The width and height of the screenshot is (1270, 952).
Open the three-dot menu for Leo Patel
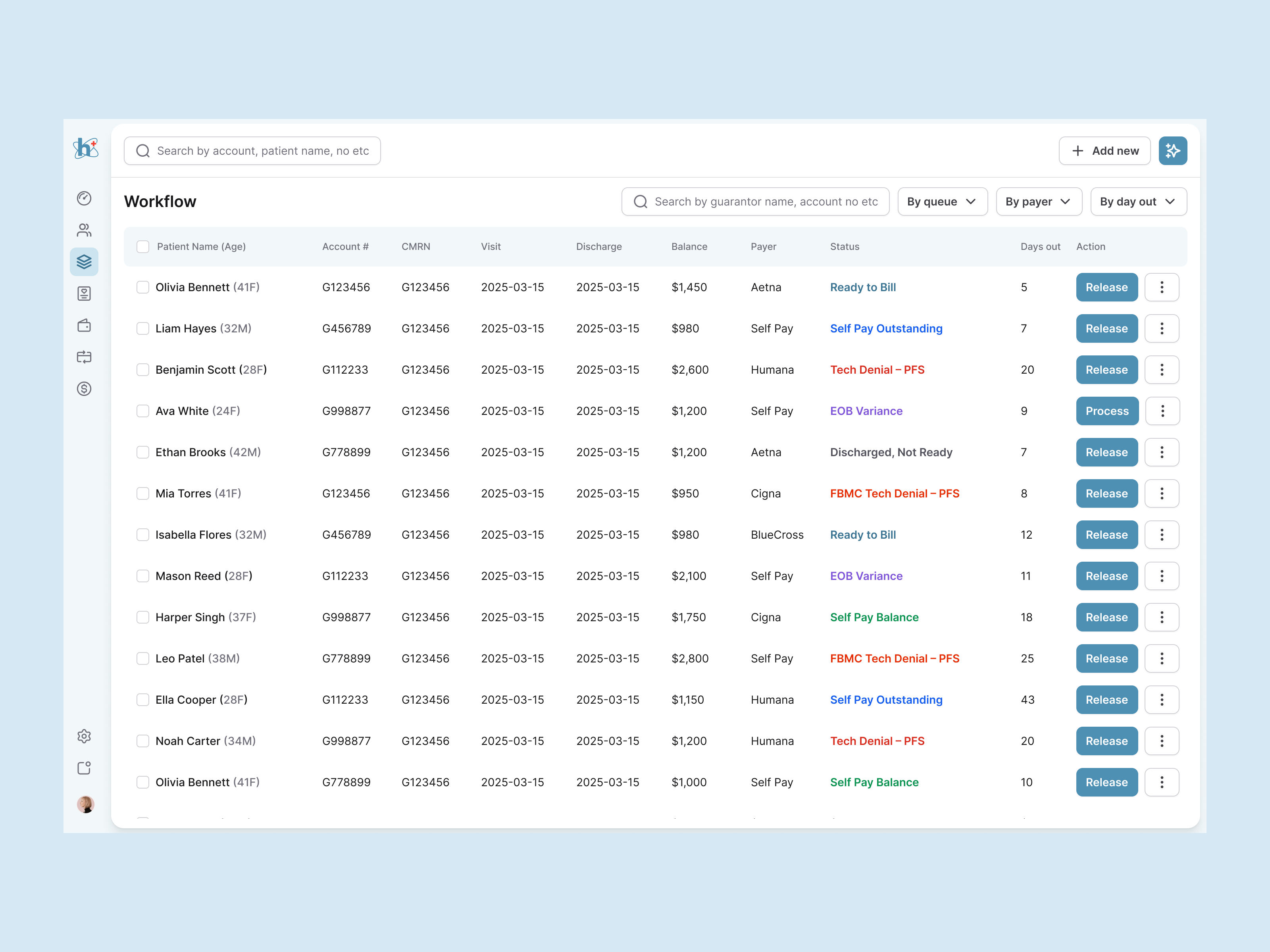point(1162,658)
